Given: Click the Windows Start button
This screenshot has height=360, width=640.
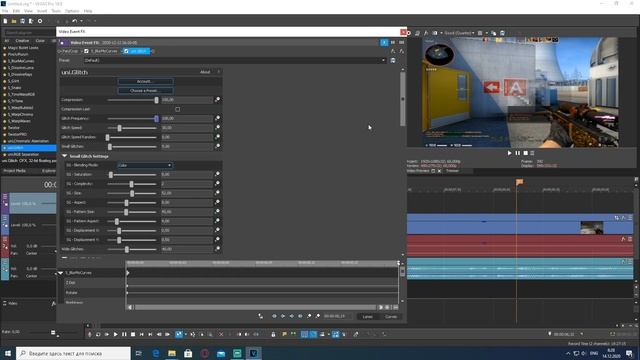Looking at the screenshot, I should [x=8, y=353].
